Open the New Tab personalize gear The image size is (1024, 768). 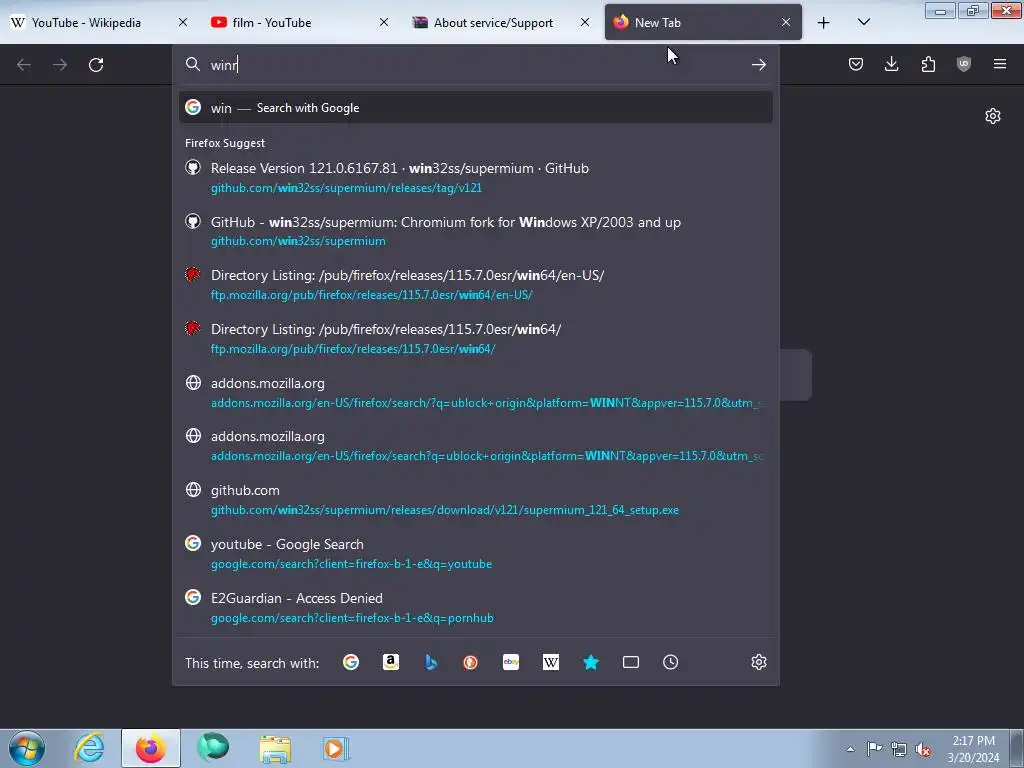[x=993, y=116]
